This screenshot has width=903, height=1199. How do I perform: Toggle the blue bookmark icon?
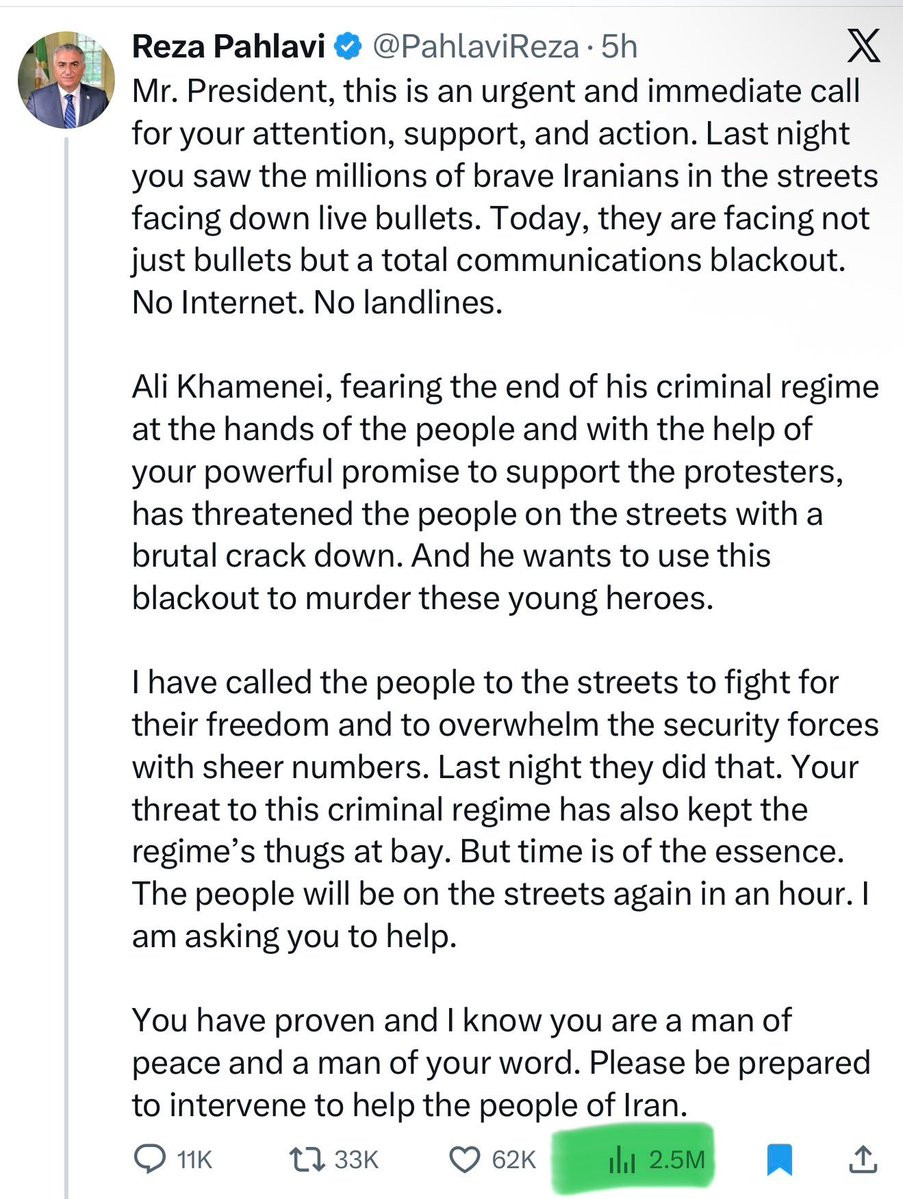pos(779,1159)
